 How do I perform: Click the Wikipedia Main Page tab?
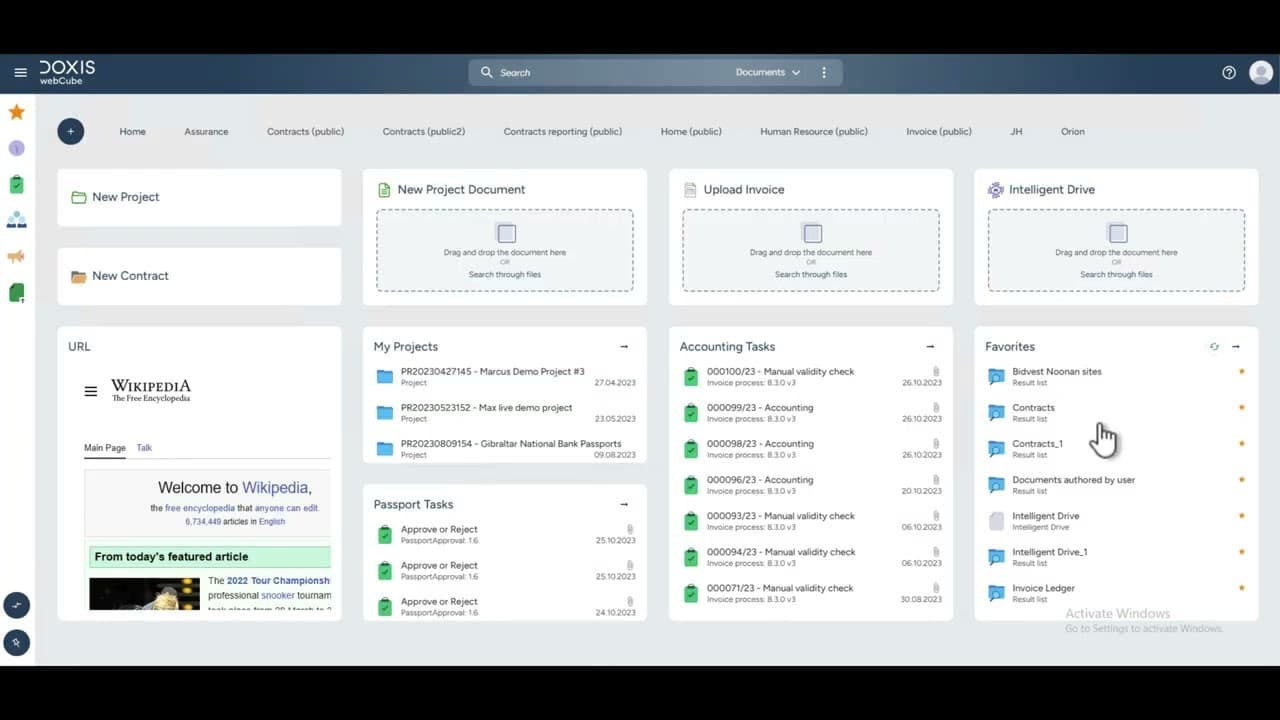coord(105,448)
